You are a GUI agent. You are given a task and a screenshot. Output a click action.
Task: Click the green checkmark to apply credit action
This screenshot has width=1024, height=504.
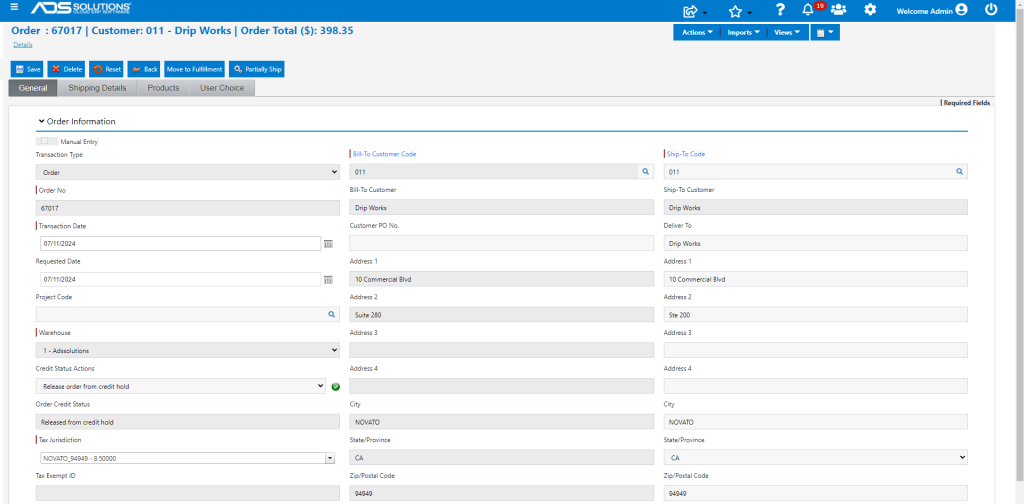click(336, 386)
